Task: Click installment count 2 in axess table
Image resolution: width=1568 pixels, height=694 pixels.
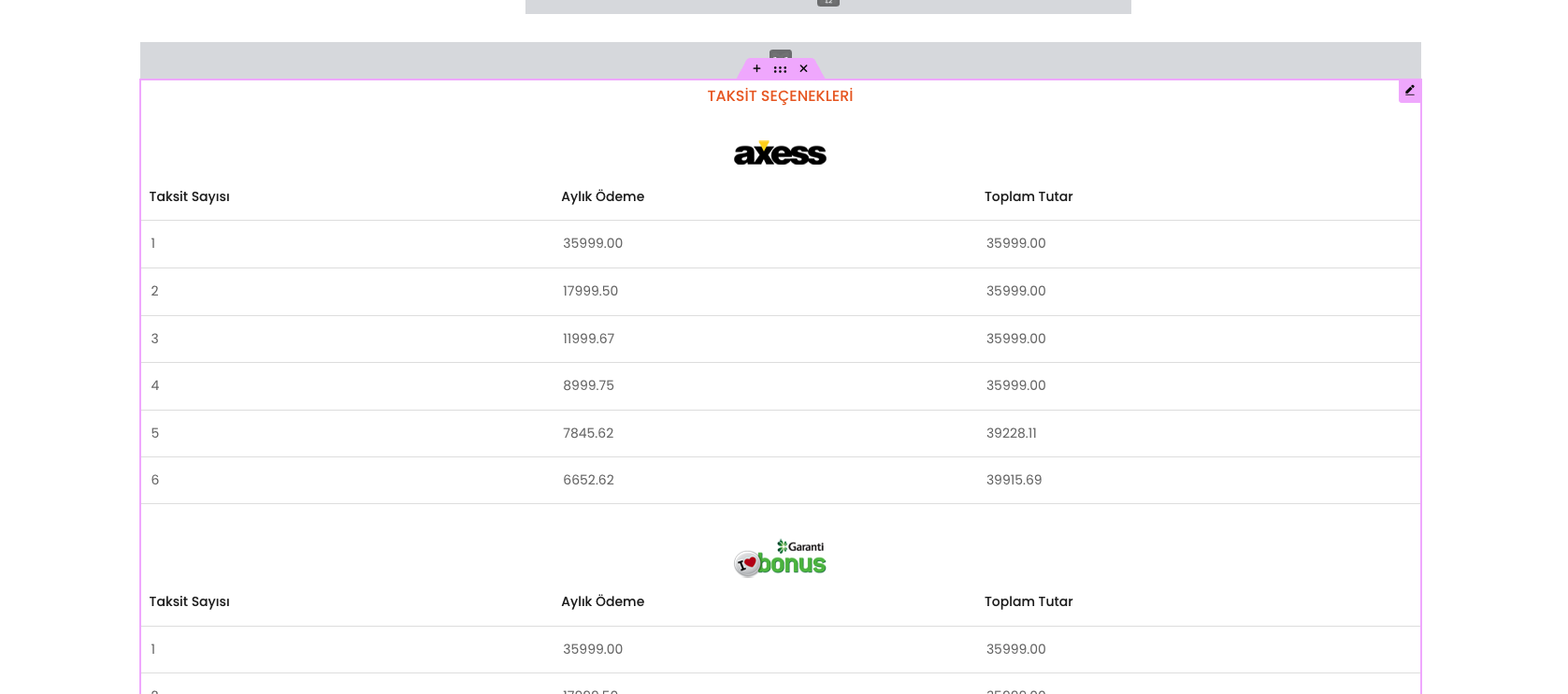Action: pos(155,291)
